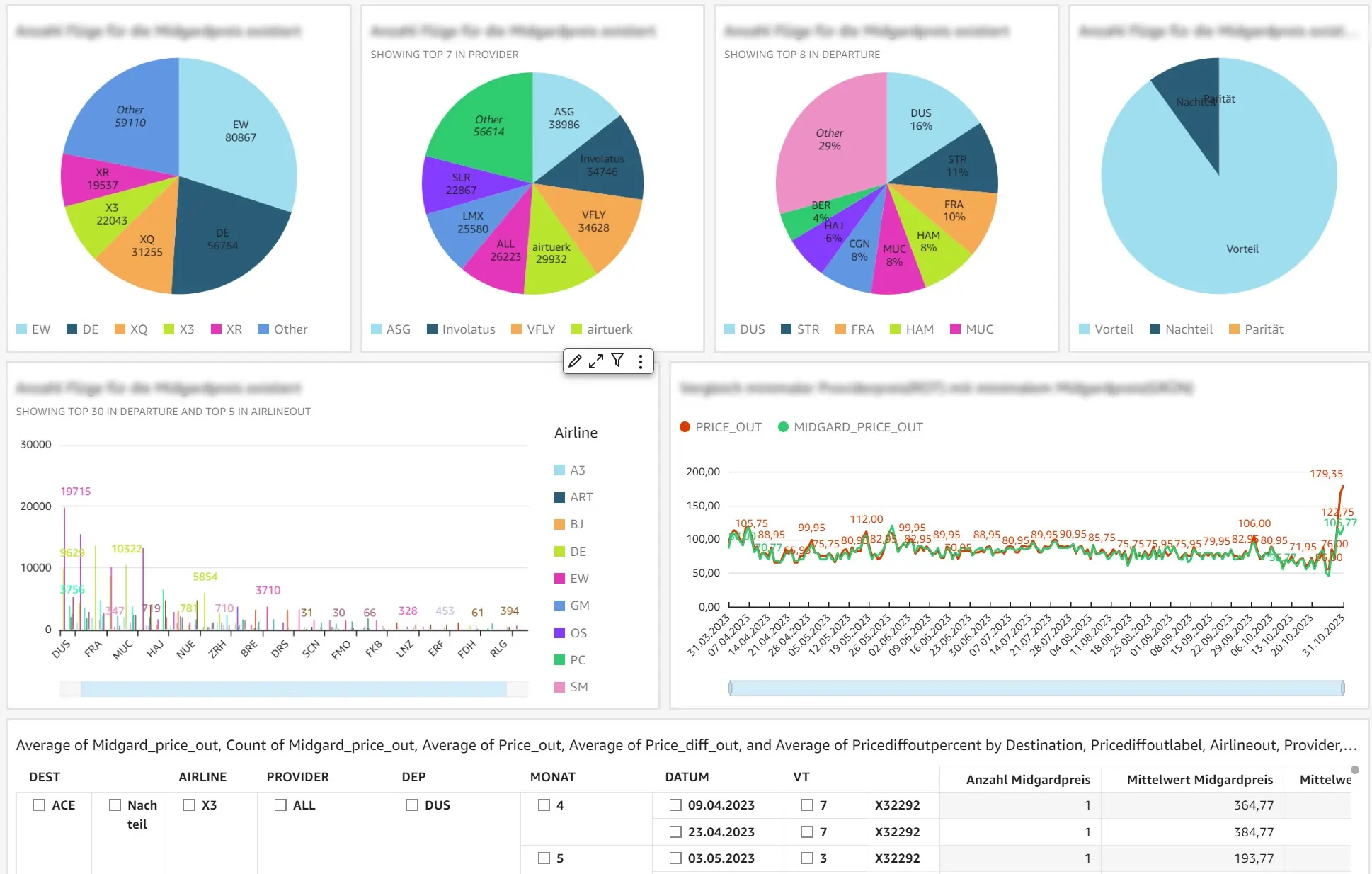Click the MONAT column header
1372x874 pixels.
click(x=552, y=777)
